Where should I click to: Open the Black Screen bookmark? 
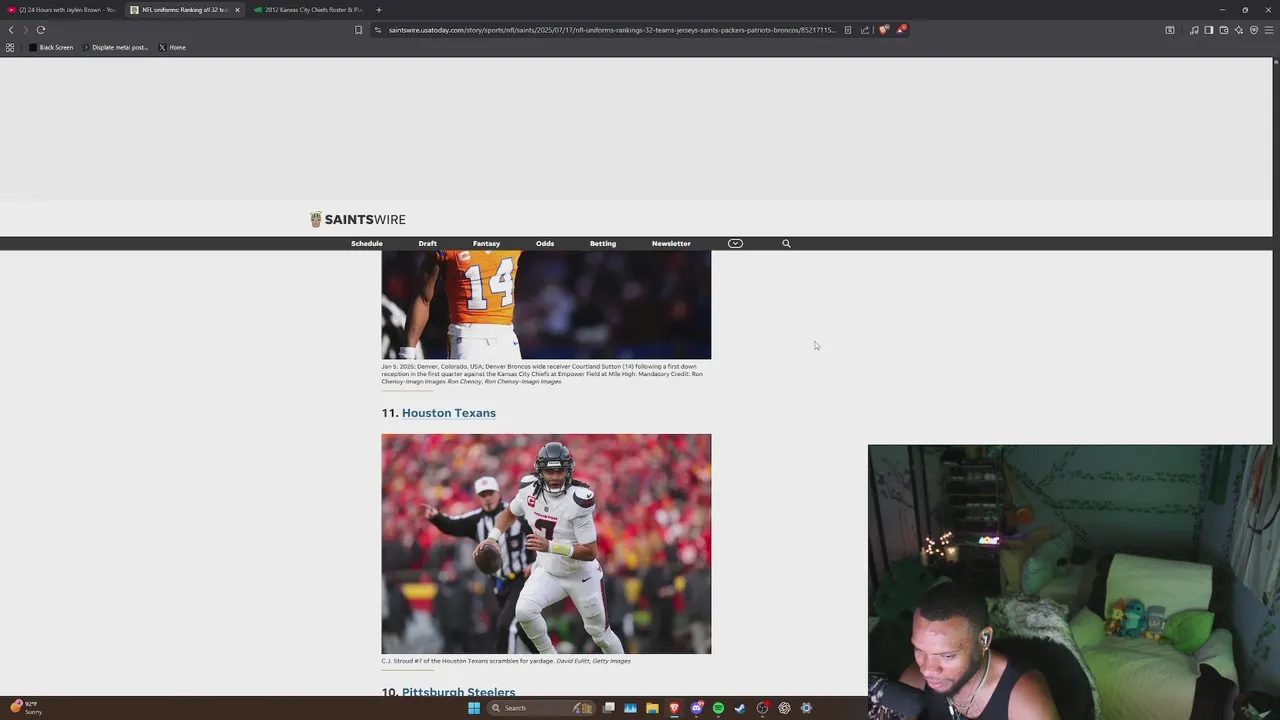51,47
